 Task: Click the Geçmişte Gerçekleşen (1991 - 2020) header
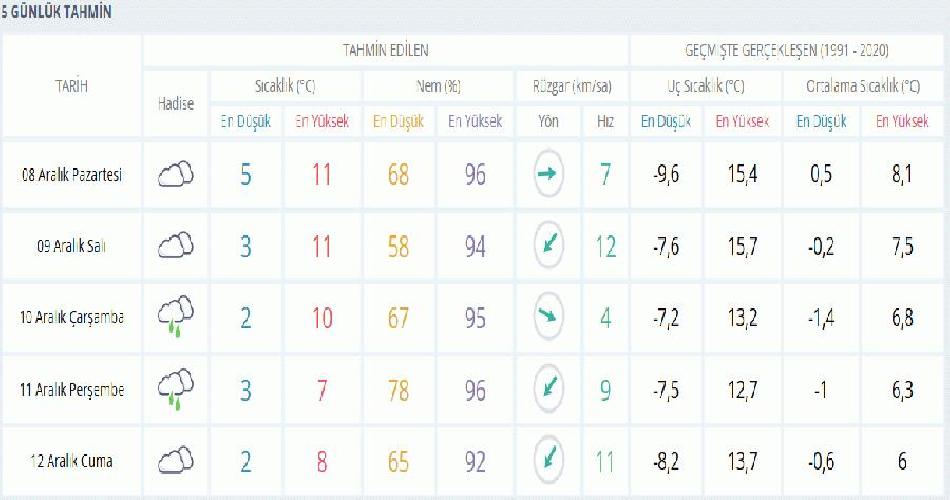(x=787, y=50)
